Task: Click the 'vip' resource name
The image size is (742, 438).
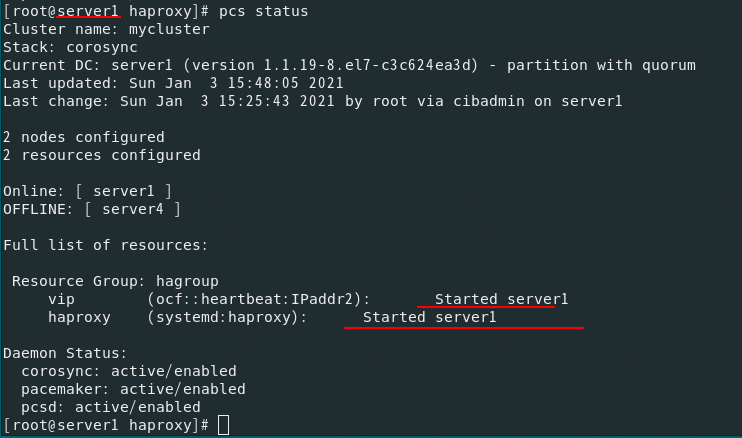Action: click(61, 299)
